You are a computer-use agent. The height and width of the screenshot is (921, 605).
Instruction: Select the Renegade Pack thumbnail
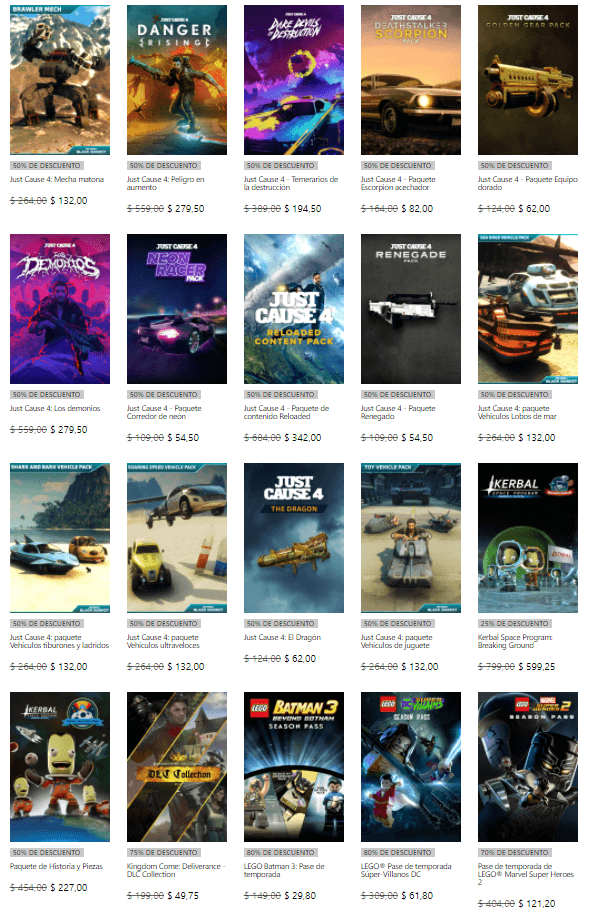click(x=410, y=309)
